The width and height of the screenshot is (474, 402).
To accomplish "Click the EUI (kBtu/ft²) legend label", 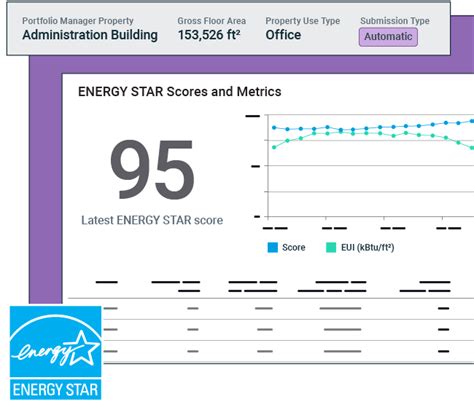I will [x=368, y=247].
